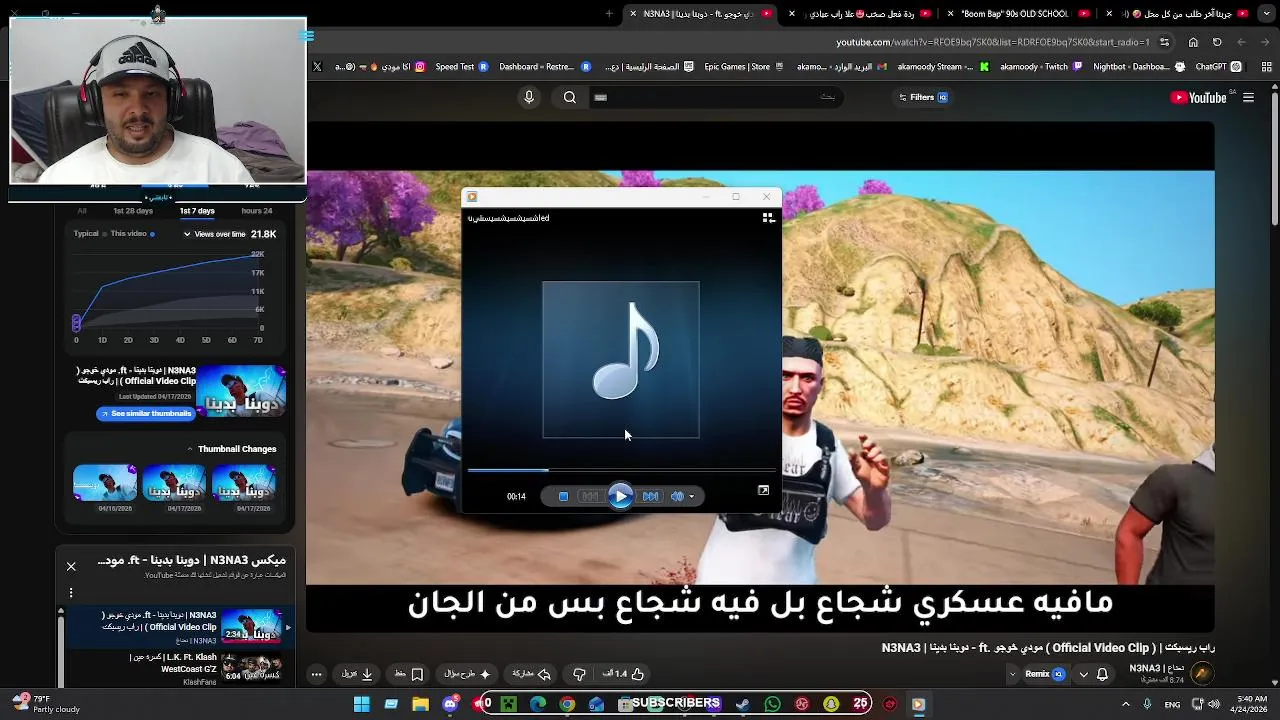Select the 1st 28 days tab
Screen dimensions: 1280x720
tap(133, 211)
